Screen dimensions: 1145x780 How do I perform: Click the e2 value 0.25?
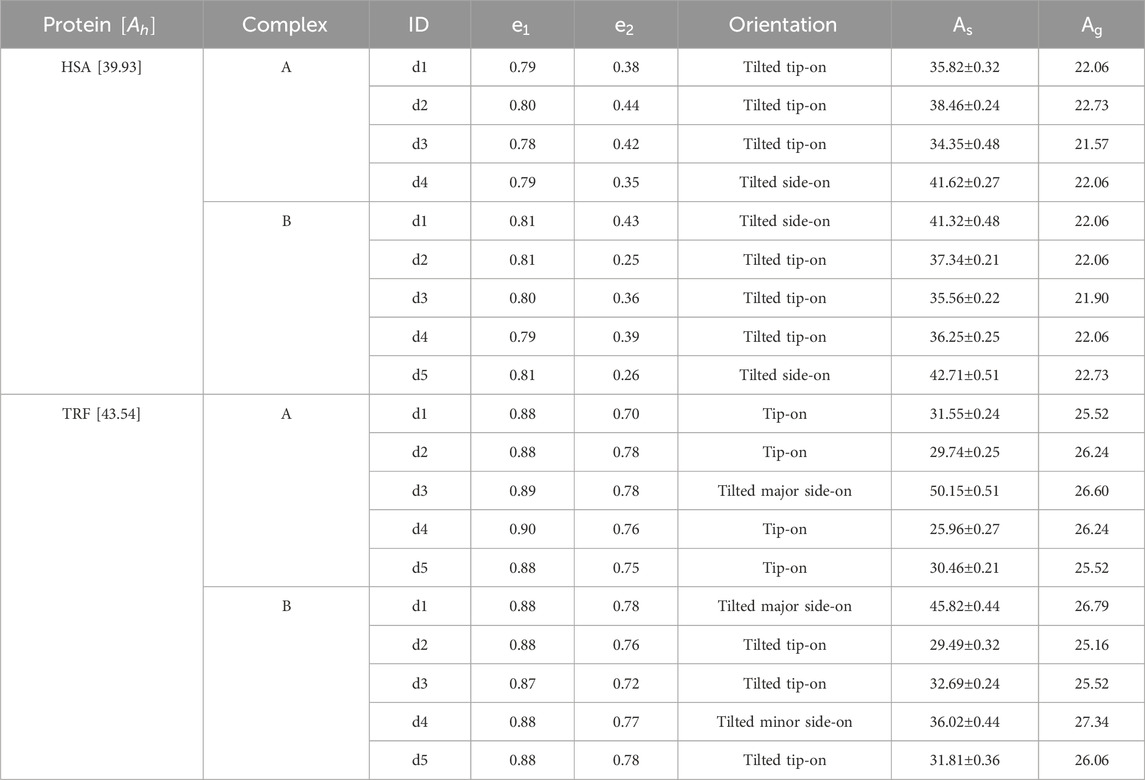[x=626, y=260]
